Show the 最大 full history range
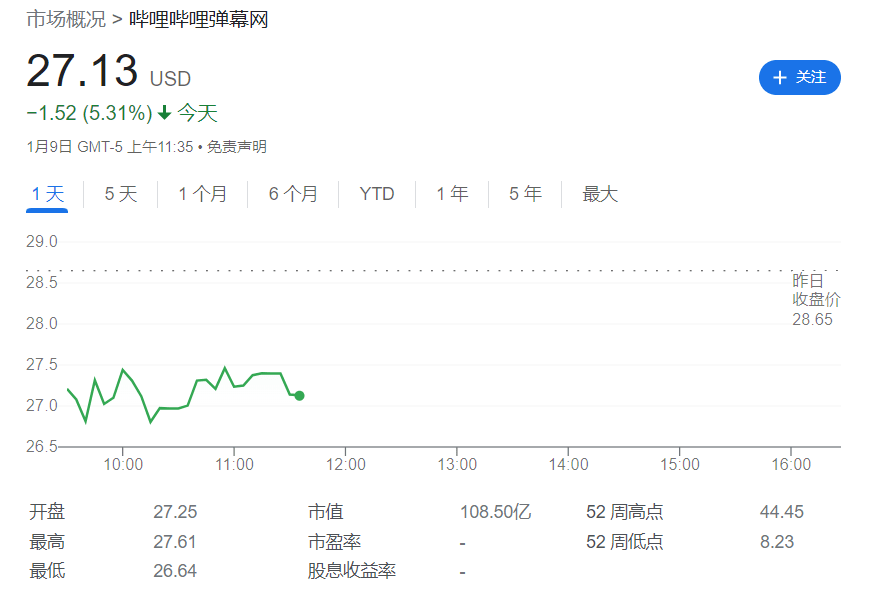The width and height of the screenshot is (876, 591). [x=600, y=194]
